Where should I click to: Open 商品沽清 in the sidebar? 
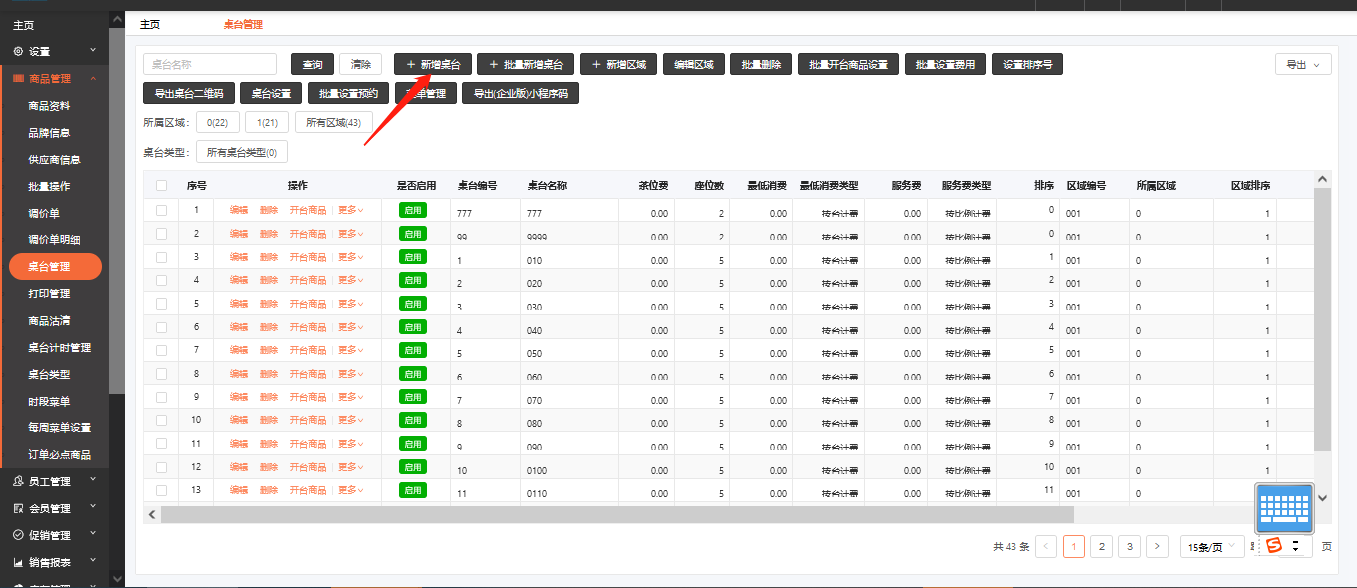click(x=49, y=321)
